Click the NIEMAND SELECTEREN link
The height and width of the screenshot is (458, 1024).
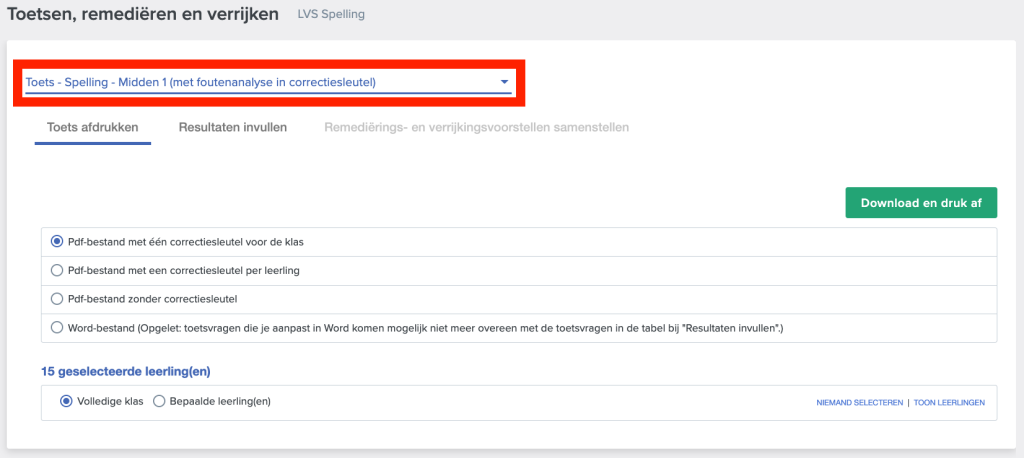859,402
